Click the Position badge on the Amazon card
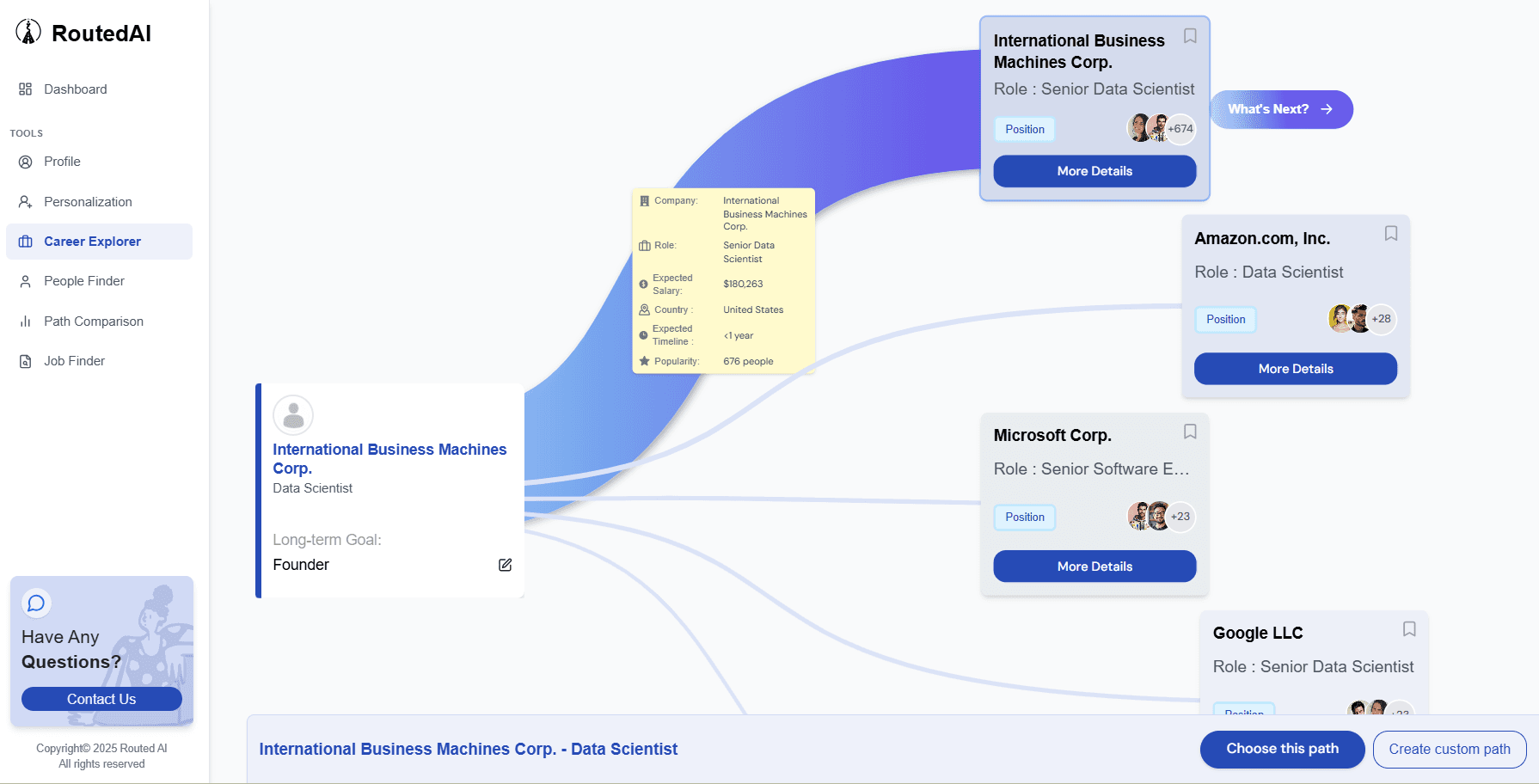Screen dimensions: 1539x784 tap(1225, 319)
